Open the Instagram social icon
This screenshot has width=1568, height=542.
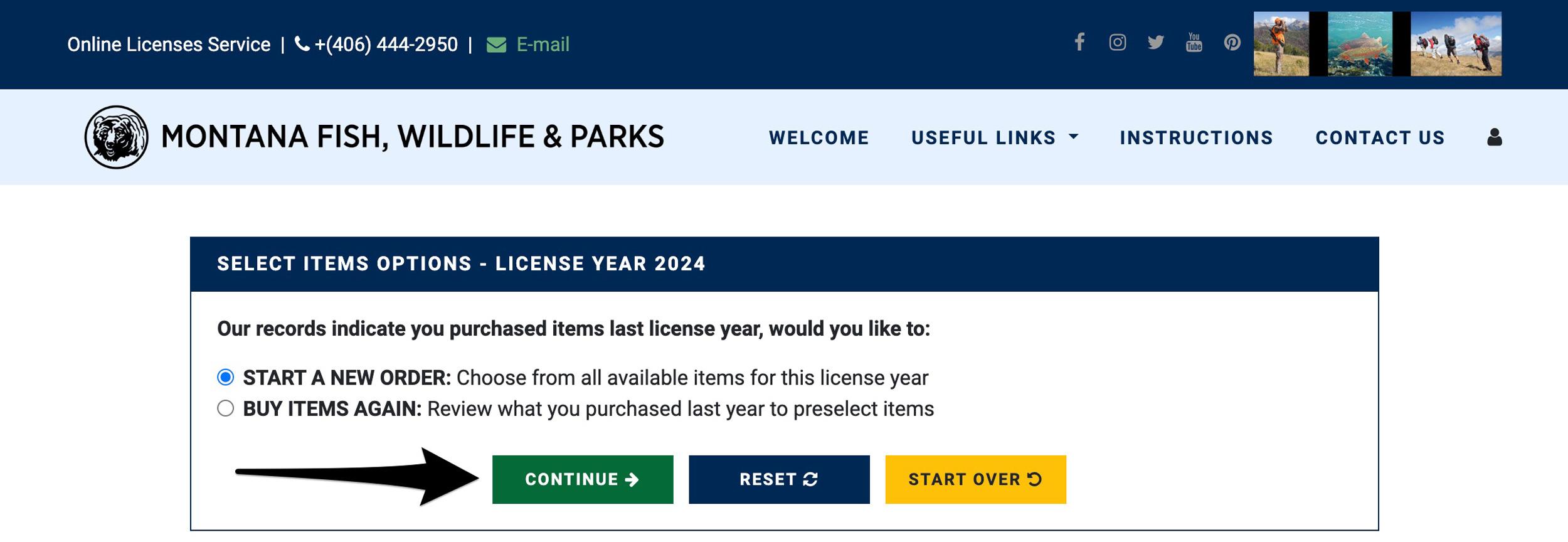coord(1118,42)
